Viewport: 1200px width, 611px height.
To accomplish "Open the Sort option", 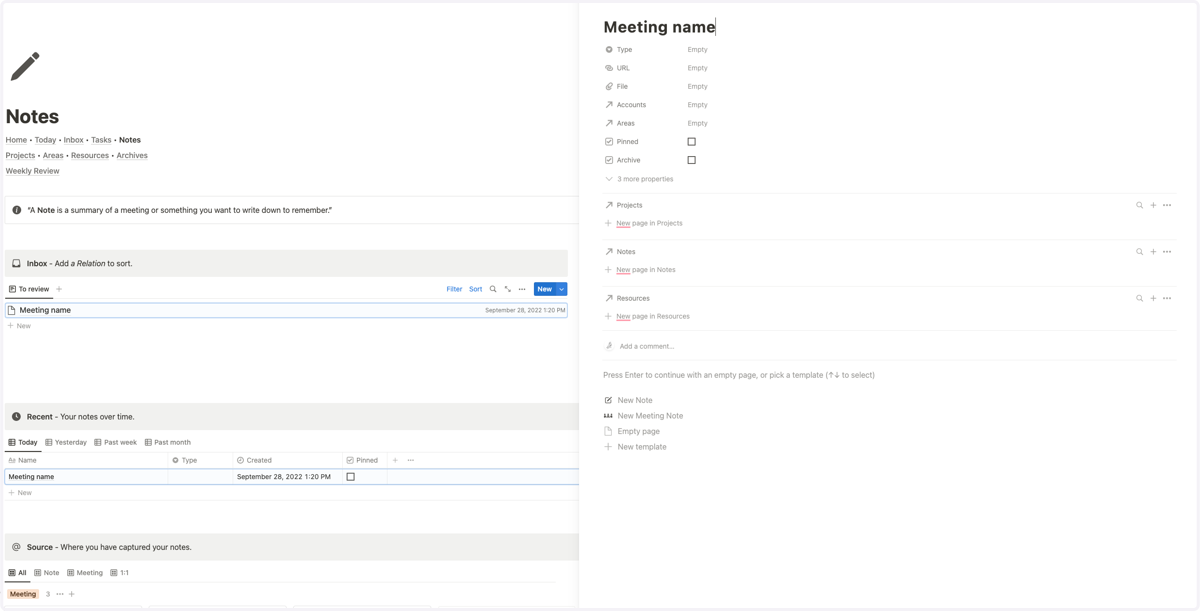I will click(476, 289).
